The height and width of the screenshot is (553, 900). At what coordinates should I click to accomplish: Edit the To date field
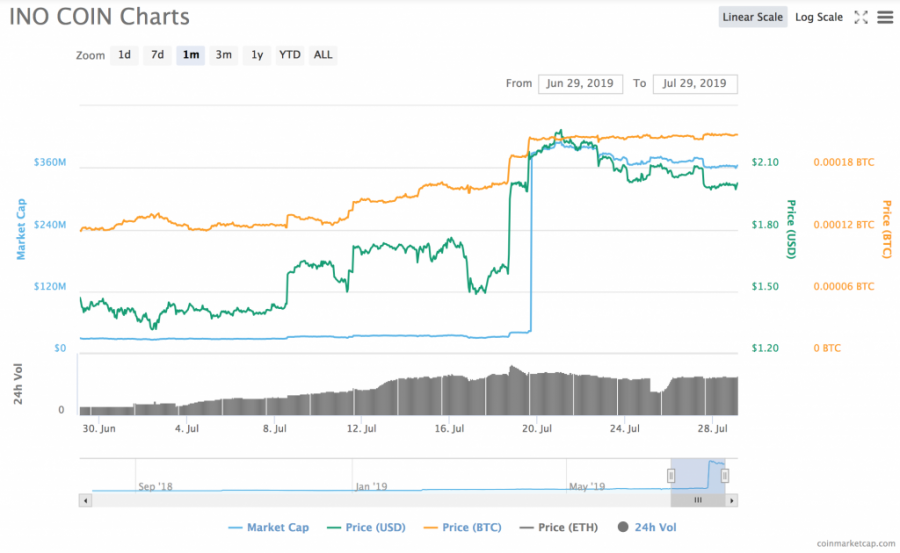(x=695, y=83)
